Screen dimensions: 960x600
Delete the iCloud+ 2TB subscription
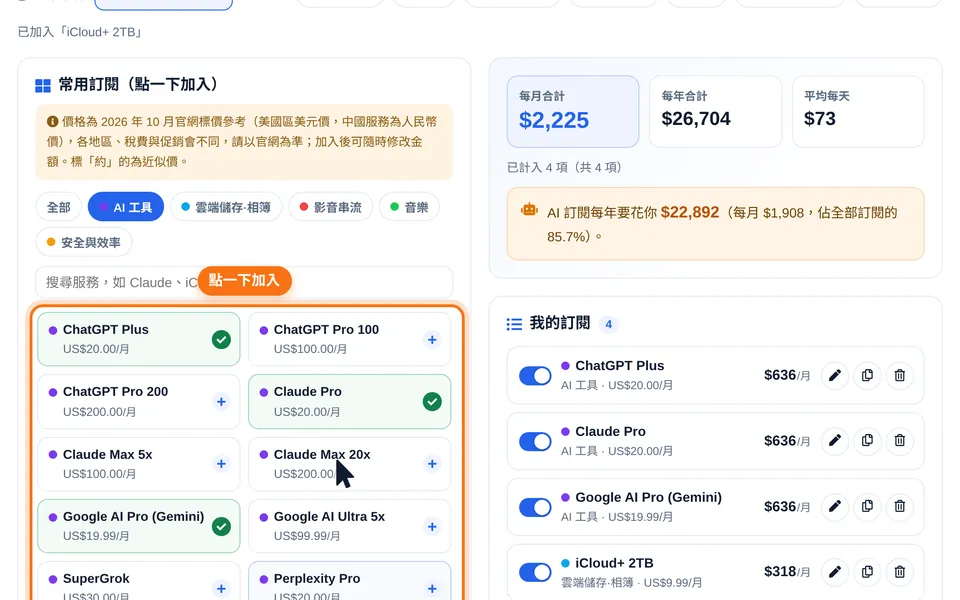899,572
